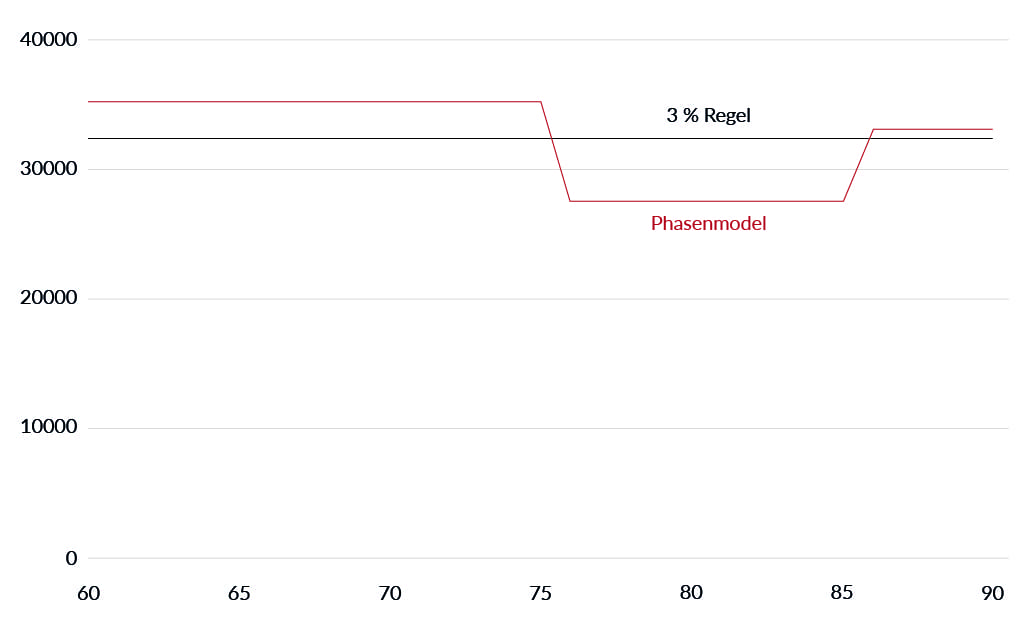Select the 10000 y-axis label
Viewport: 1024px width, 624px height.
click(48, 427)
